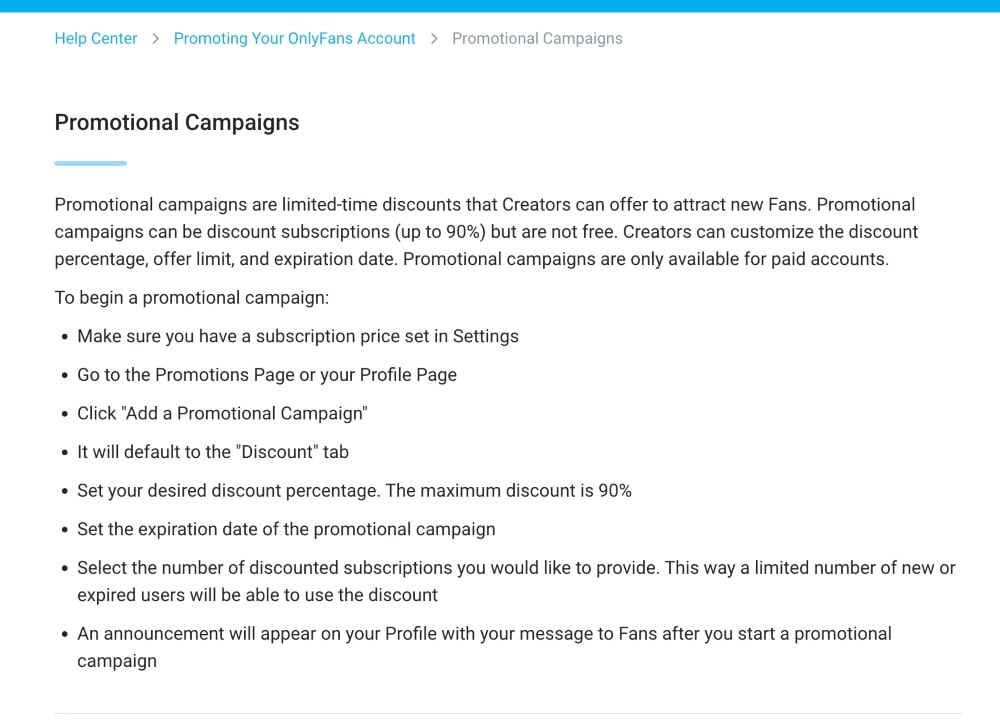The image size is (1000, 722).
Task: Click the "To begin a promotional campaign:" line
Action: 191,298
